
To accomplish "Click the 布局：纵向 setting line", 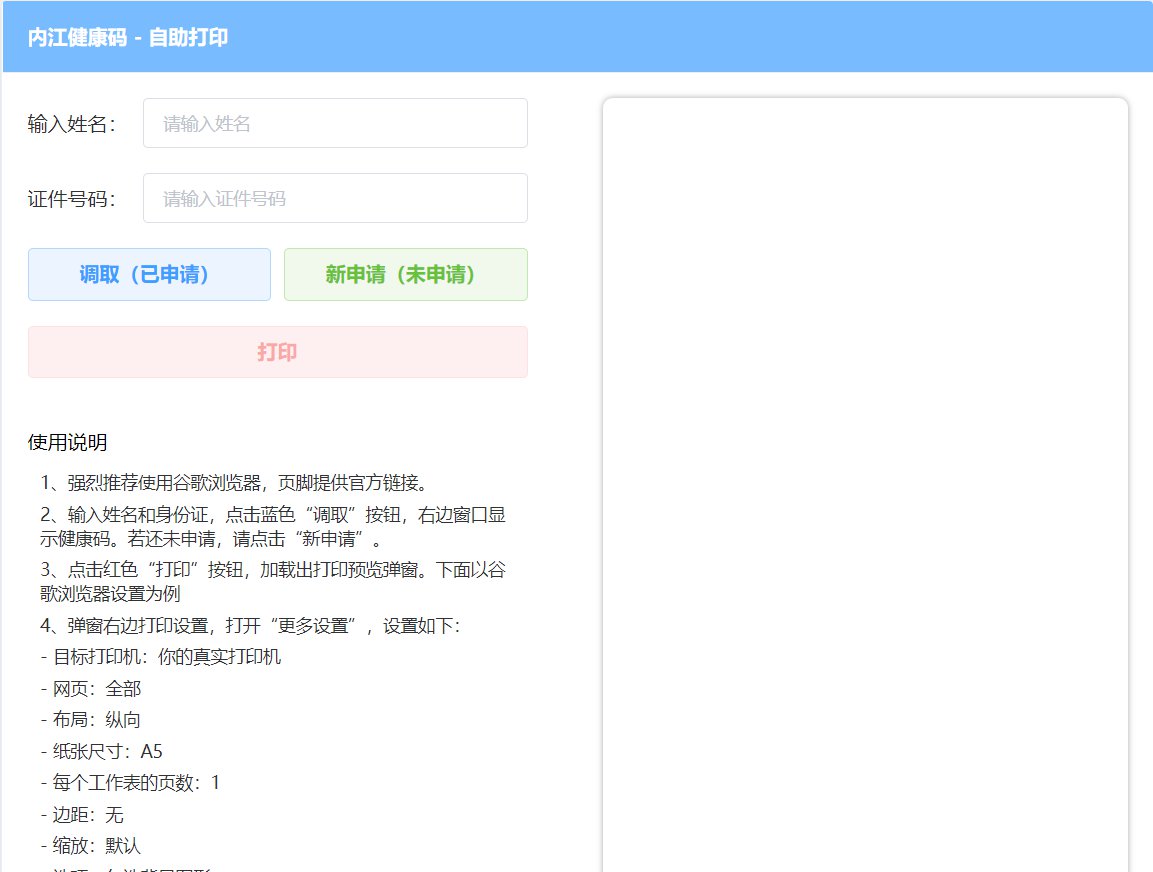I will click(91, 720).
